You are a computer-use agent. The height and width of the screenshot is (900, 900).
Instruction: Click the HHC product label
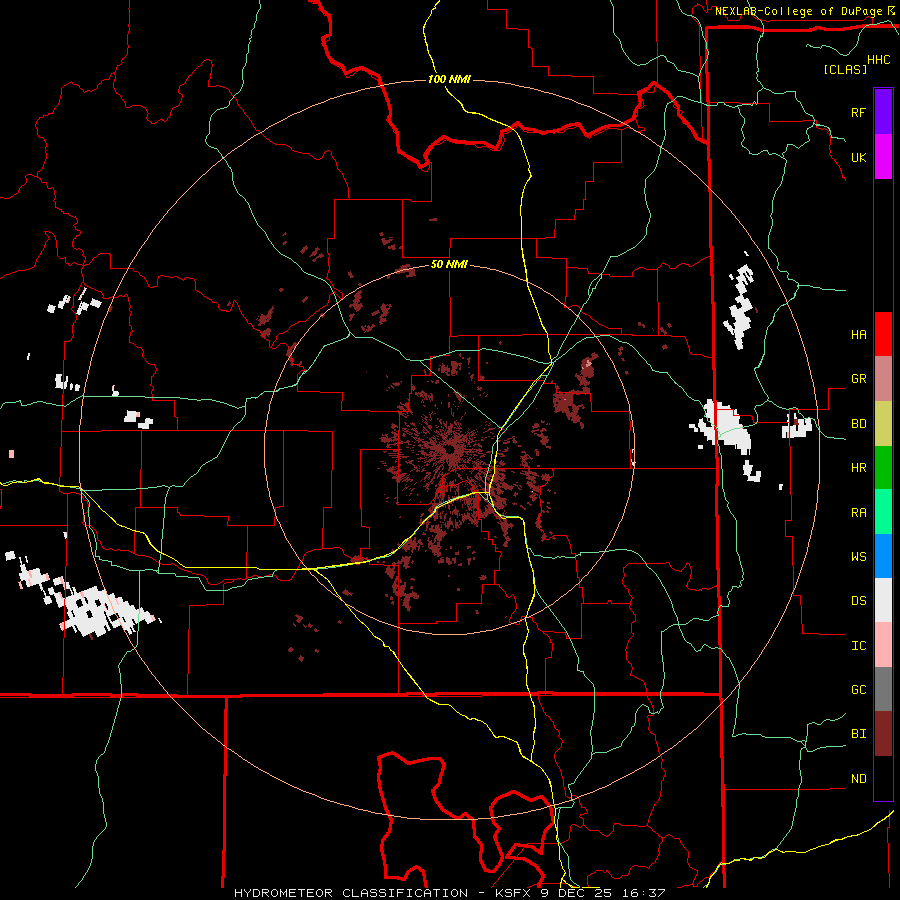[878, 60]
